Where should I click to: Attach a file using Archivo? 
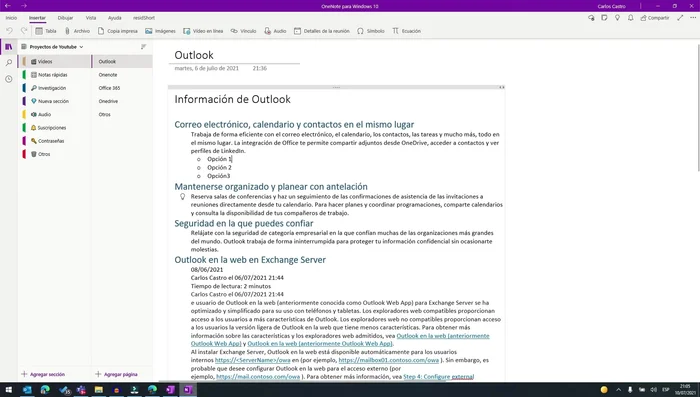pyautogui.click(x=77, y=31)
